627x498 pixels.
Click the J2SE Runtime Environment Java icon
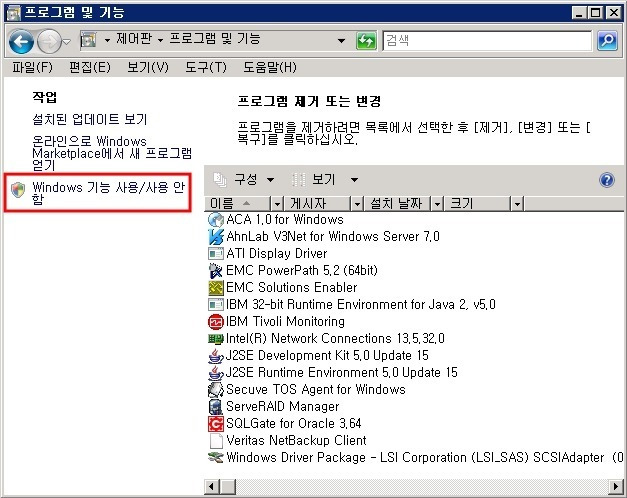216,373
